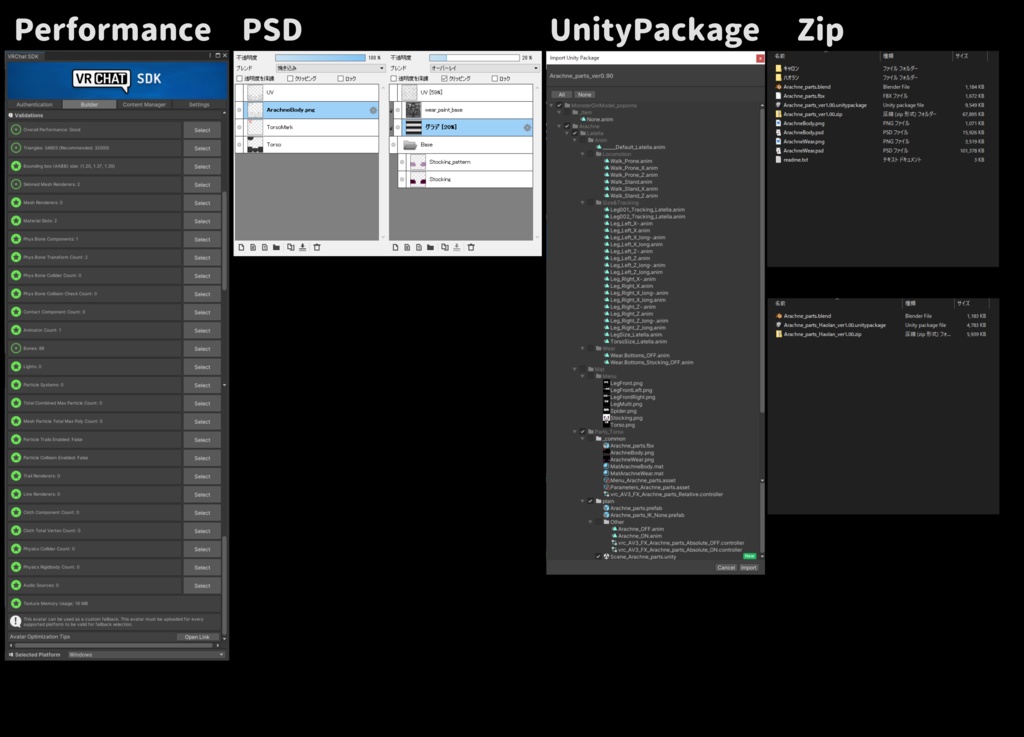Collapse the Arachne folder tree node

(x=559, y=126)
